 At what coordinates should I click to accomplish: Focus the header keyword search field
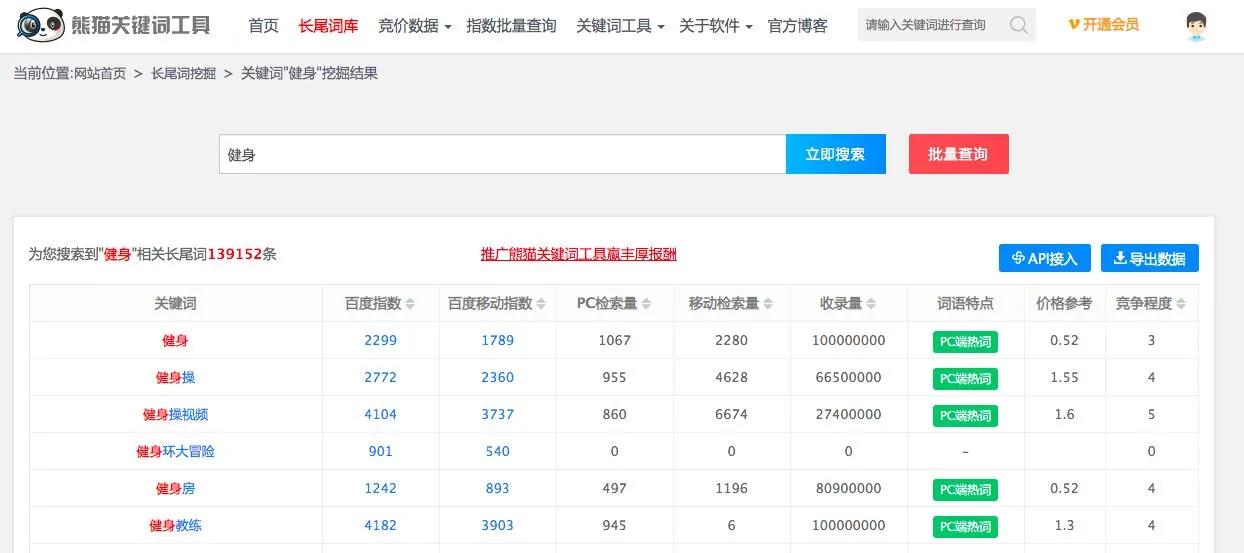tap(930, 25)
